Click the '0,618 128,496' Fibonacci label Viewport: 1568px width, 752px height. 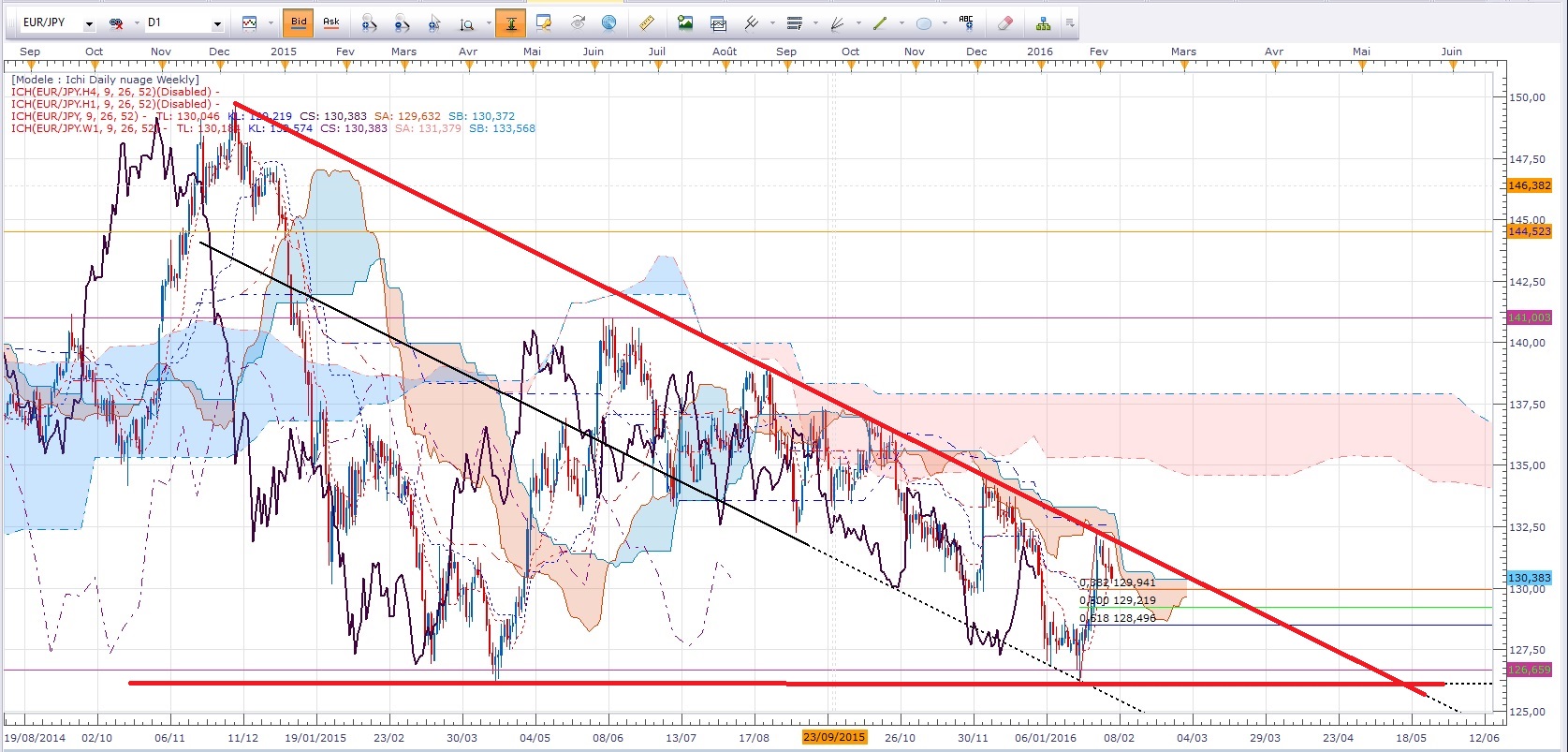[1118, 618]
